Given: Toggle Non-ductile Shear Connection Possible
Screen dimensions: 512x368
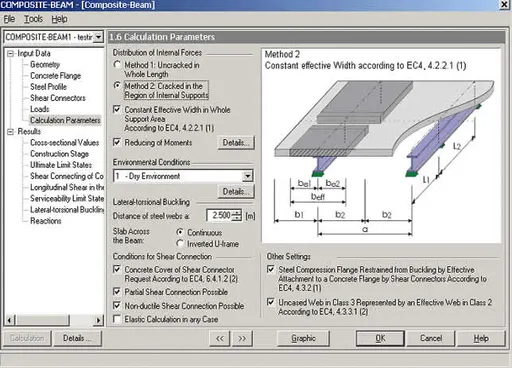Looking at the screenshot, I should click(x=117, y=305).
